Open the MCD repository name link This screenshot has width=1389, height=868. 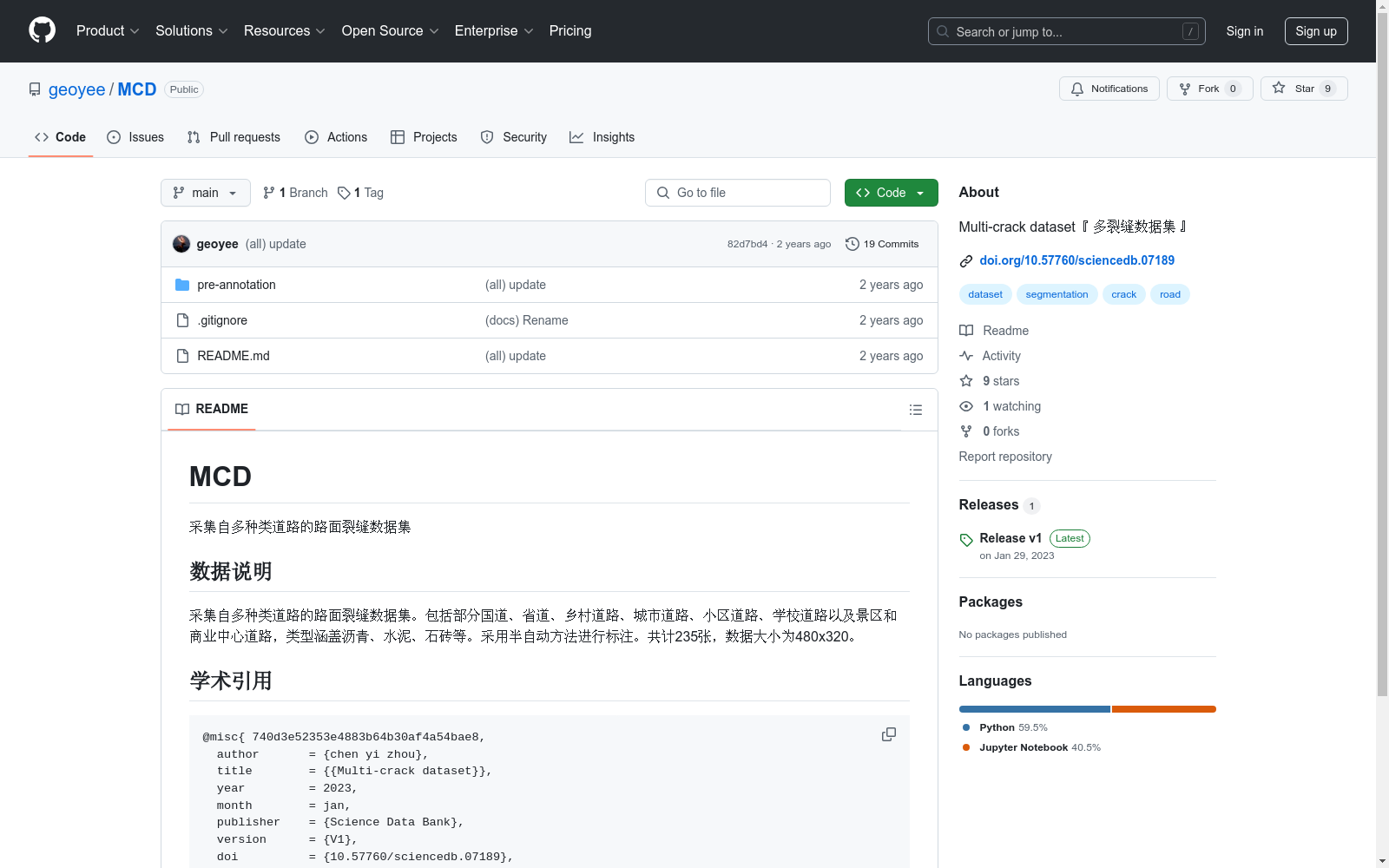click(137, 89)
